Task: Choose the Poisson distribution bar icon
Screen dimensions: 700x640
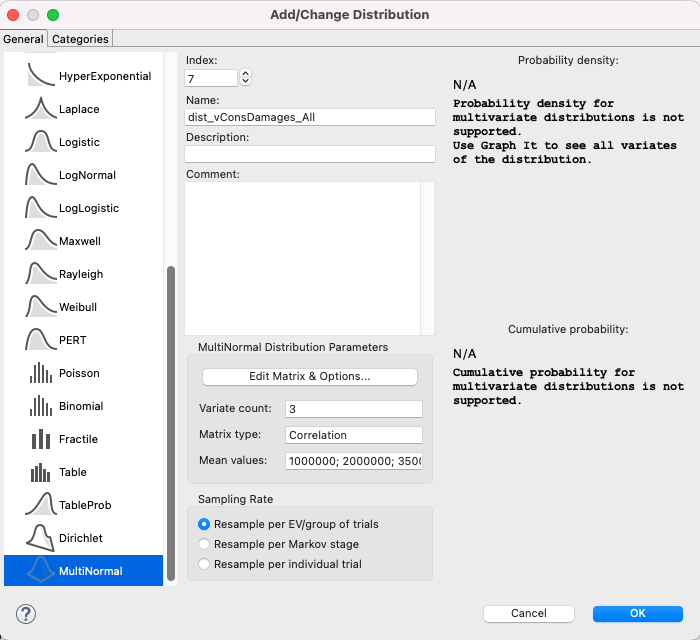Action: pyautogui.click(x=41, y=373)
